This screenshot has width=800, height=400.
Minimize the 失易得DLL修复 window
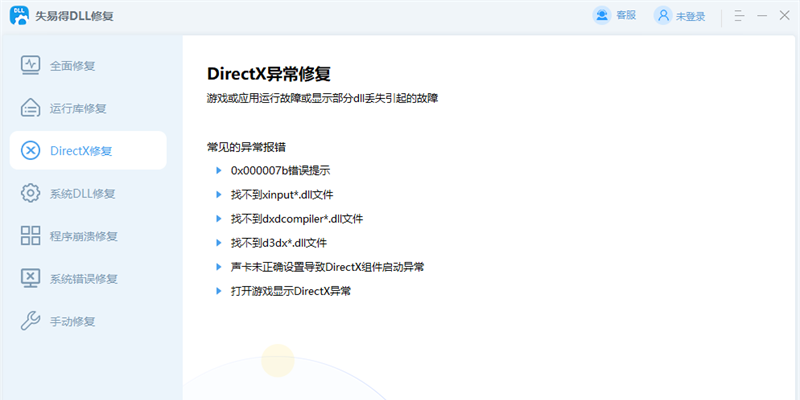[762, 16]
